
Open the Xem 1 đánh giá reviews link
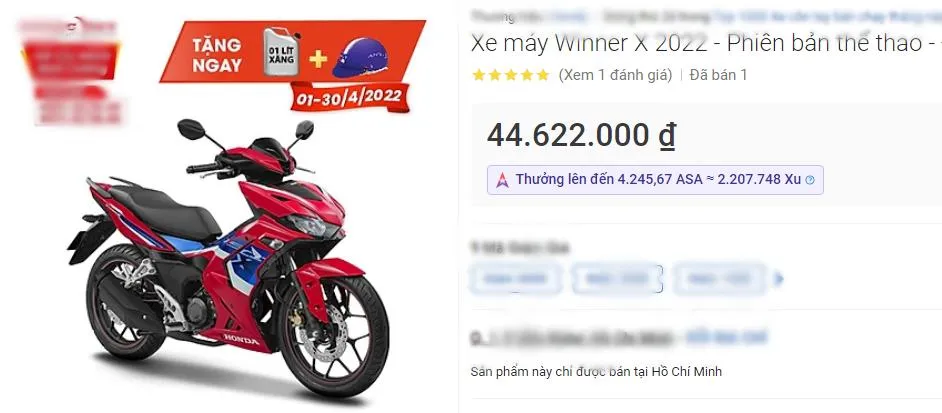tap(615, 75)
